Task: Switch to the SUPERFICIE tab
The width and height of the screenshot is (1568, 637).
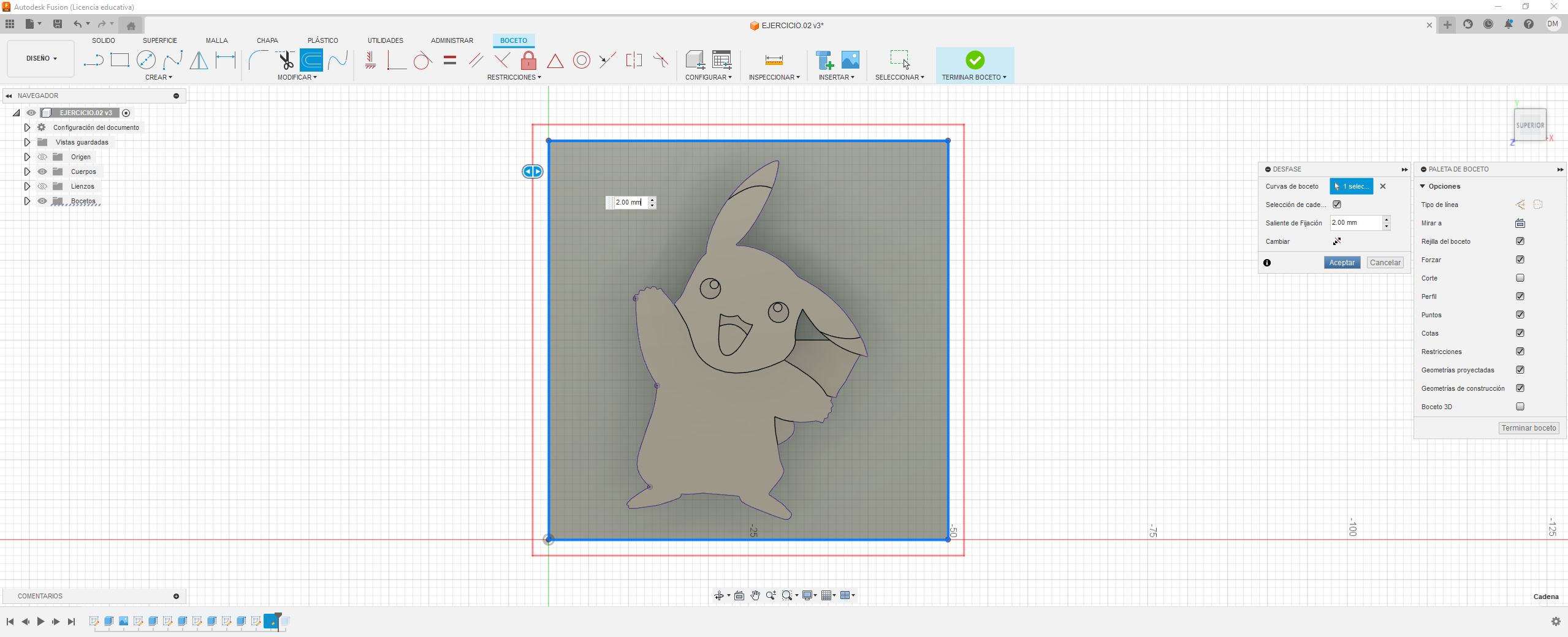Action: [160, 40]
